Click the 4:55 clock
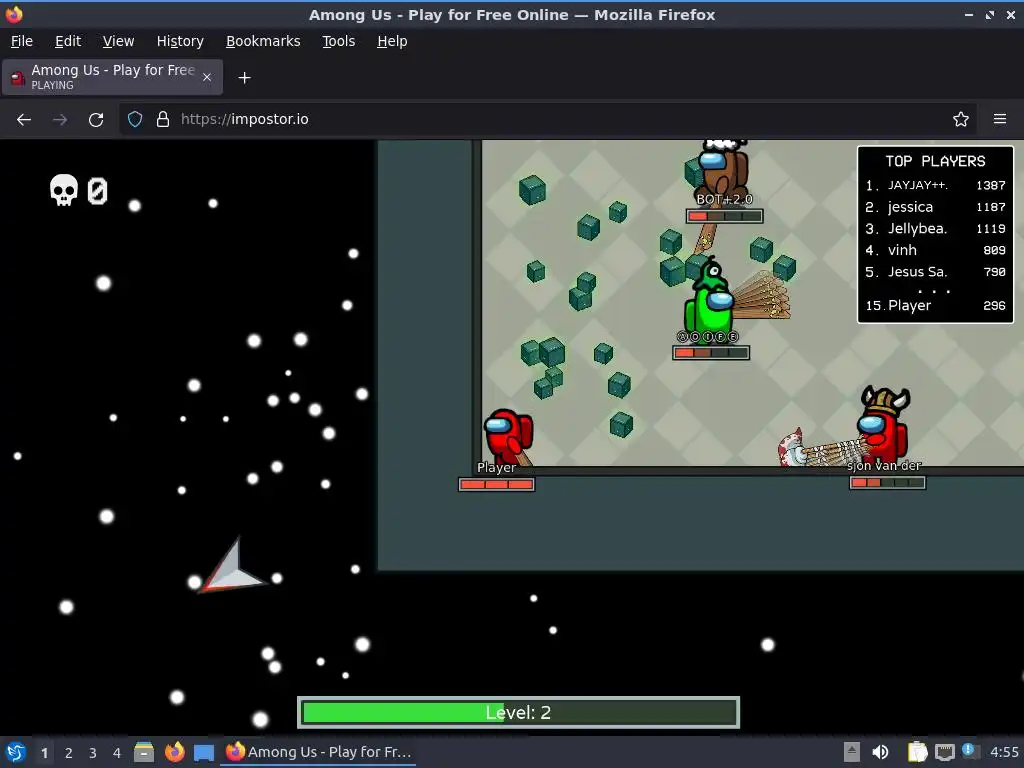Image resolution: width=1024 pixels, height=768 pixels. pos(1004,752)
